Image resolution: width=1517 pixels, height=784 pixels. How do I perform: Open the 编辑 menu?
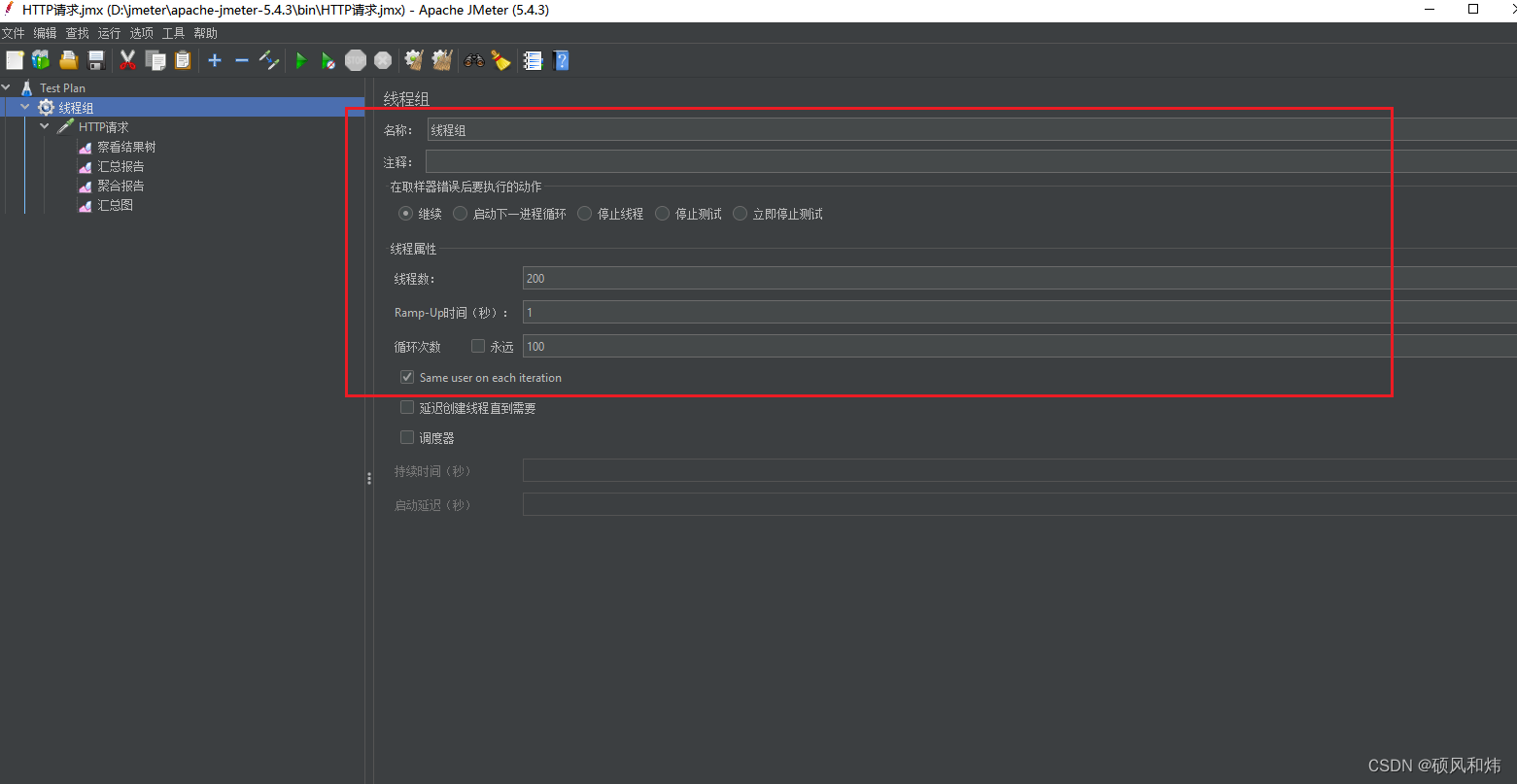(x=46, y=33)
